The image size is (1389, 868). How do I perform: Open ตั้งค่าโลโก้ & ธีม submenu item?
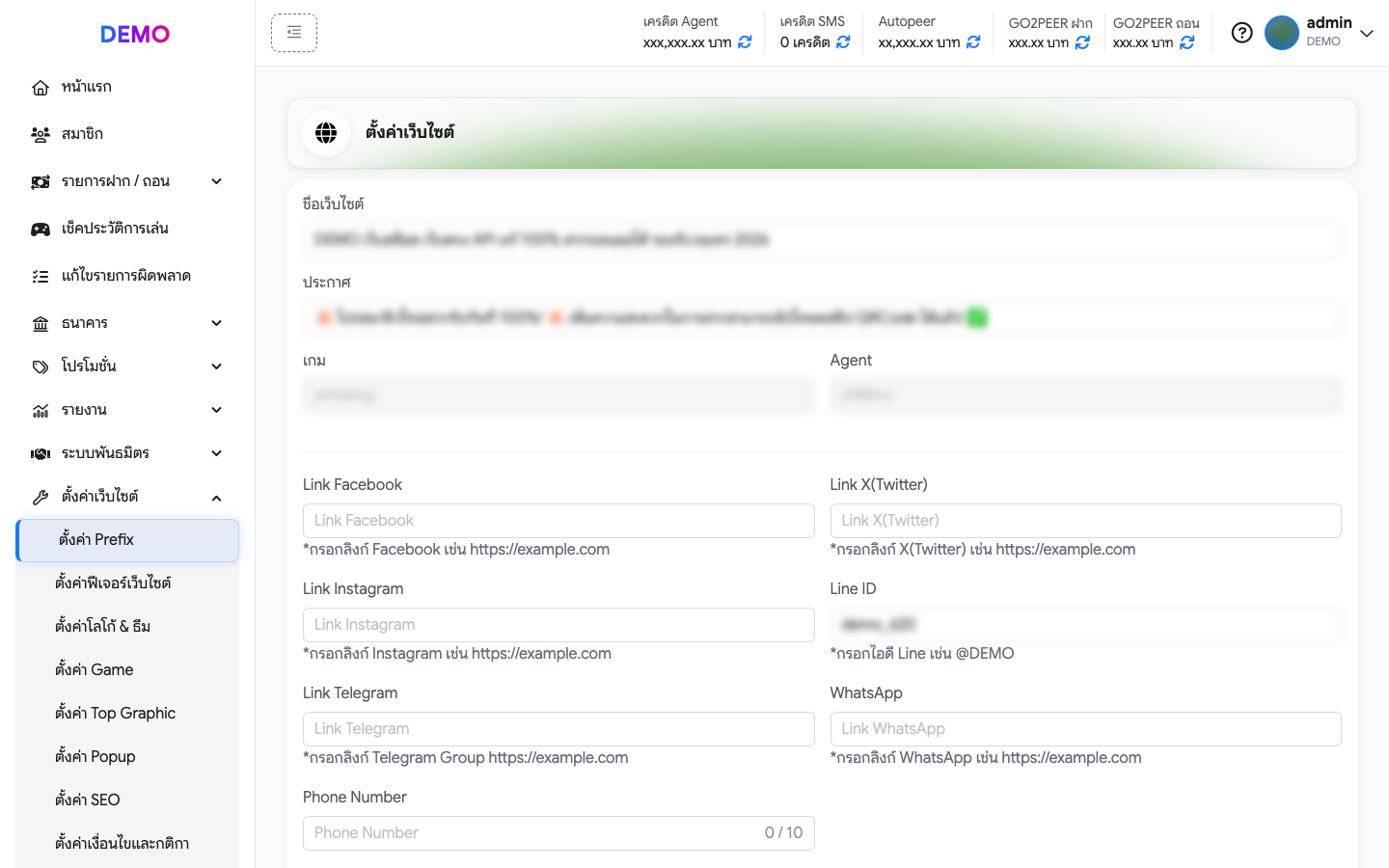coord(127,627)
